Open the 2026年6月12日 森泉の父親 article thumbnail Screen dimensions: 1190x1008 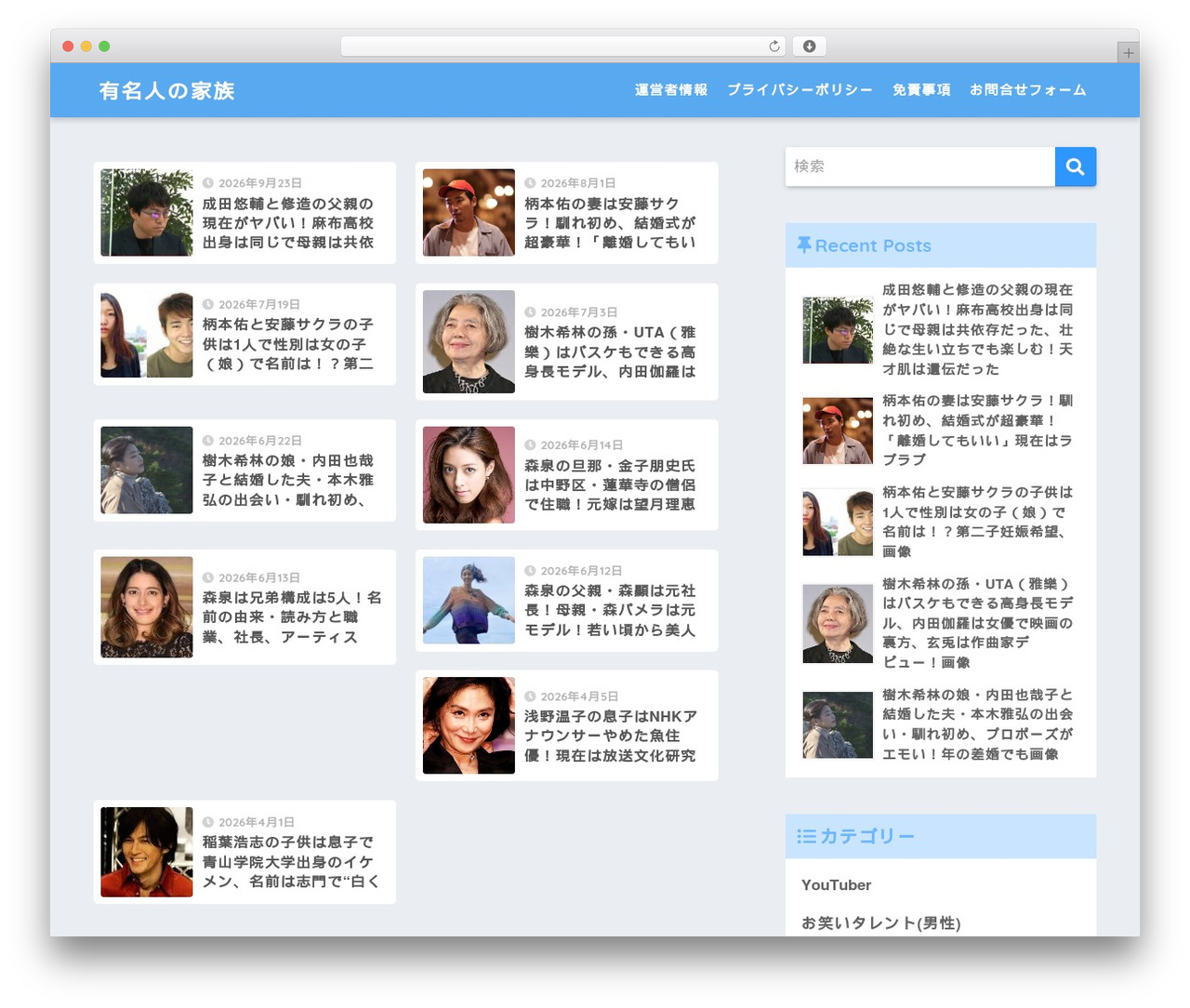tap(469, 601)
